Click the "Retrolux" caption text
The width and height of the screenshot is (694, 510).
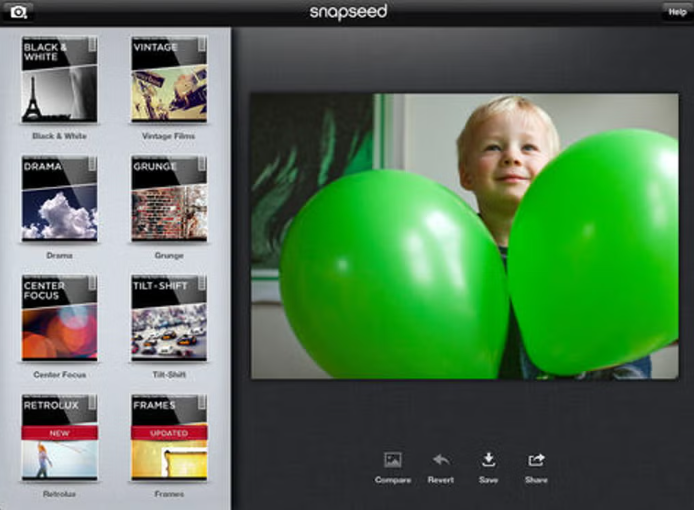[59, 494]
